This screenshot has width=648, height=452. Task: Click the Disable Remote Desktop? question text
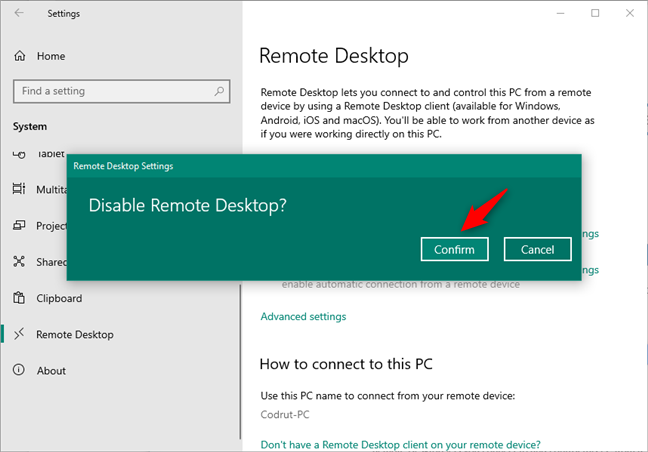pyautogui.click(x=188, y=205)
